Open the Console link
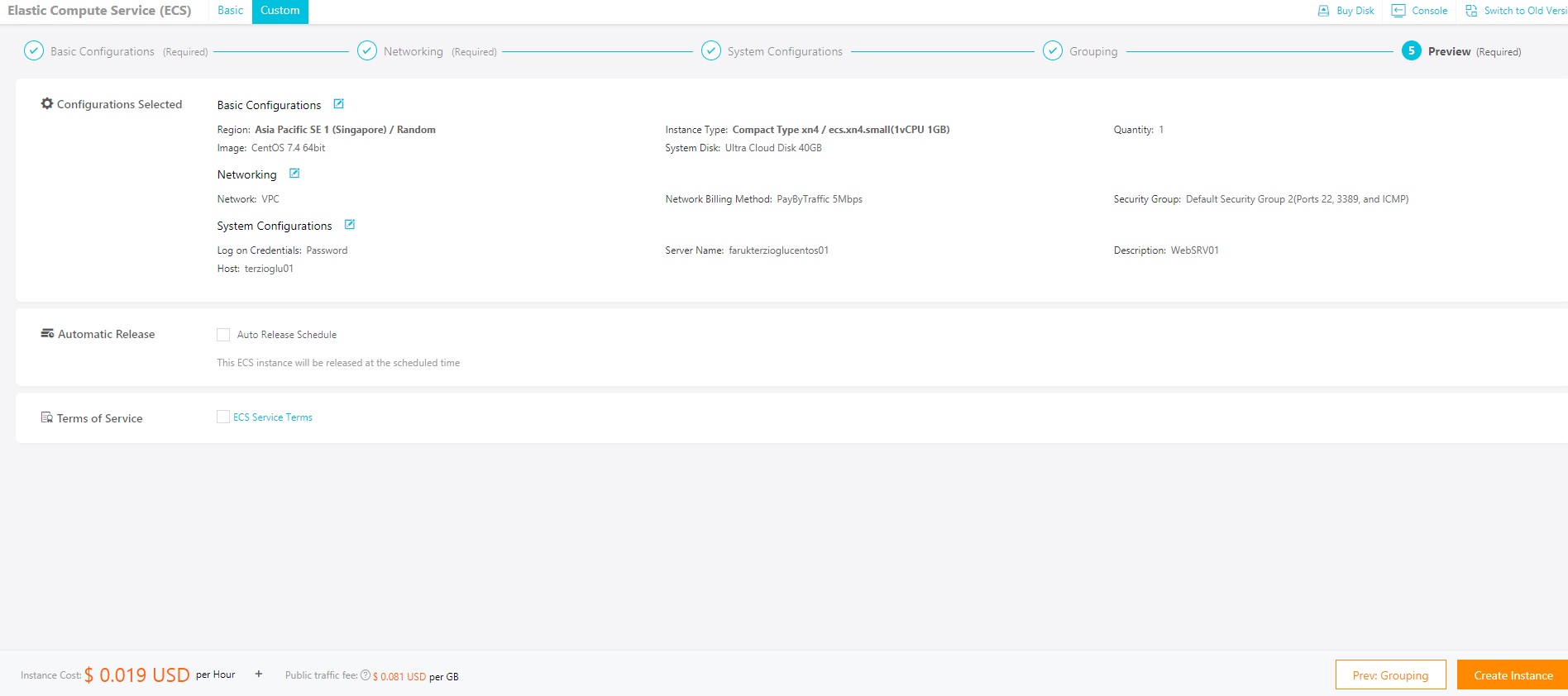1568x696 pixels. coord(1430,11)
